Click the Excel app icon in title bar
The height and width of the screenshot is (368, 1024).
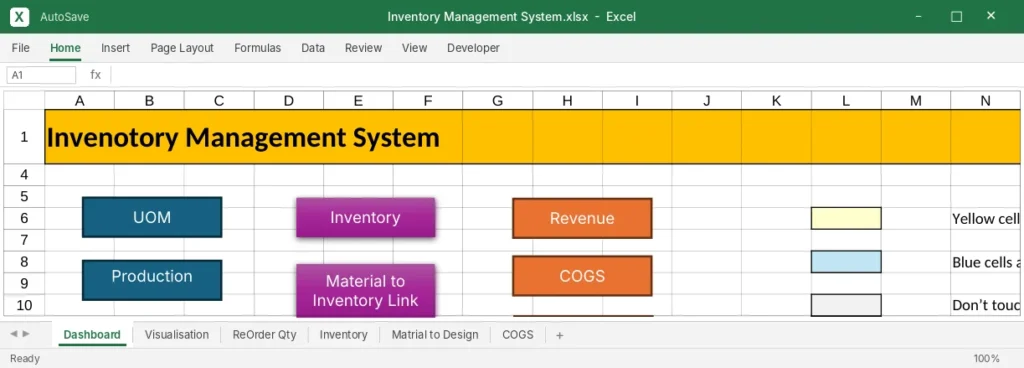click(x=19, y=17)
